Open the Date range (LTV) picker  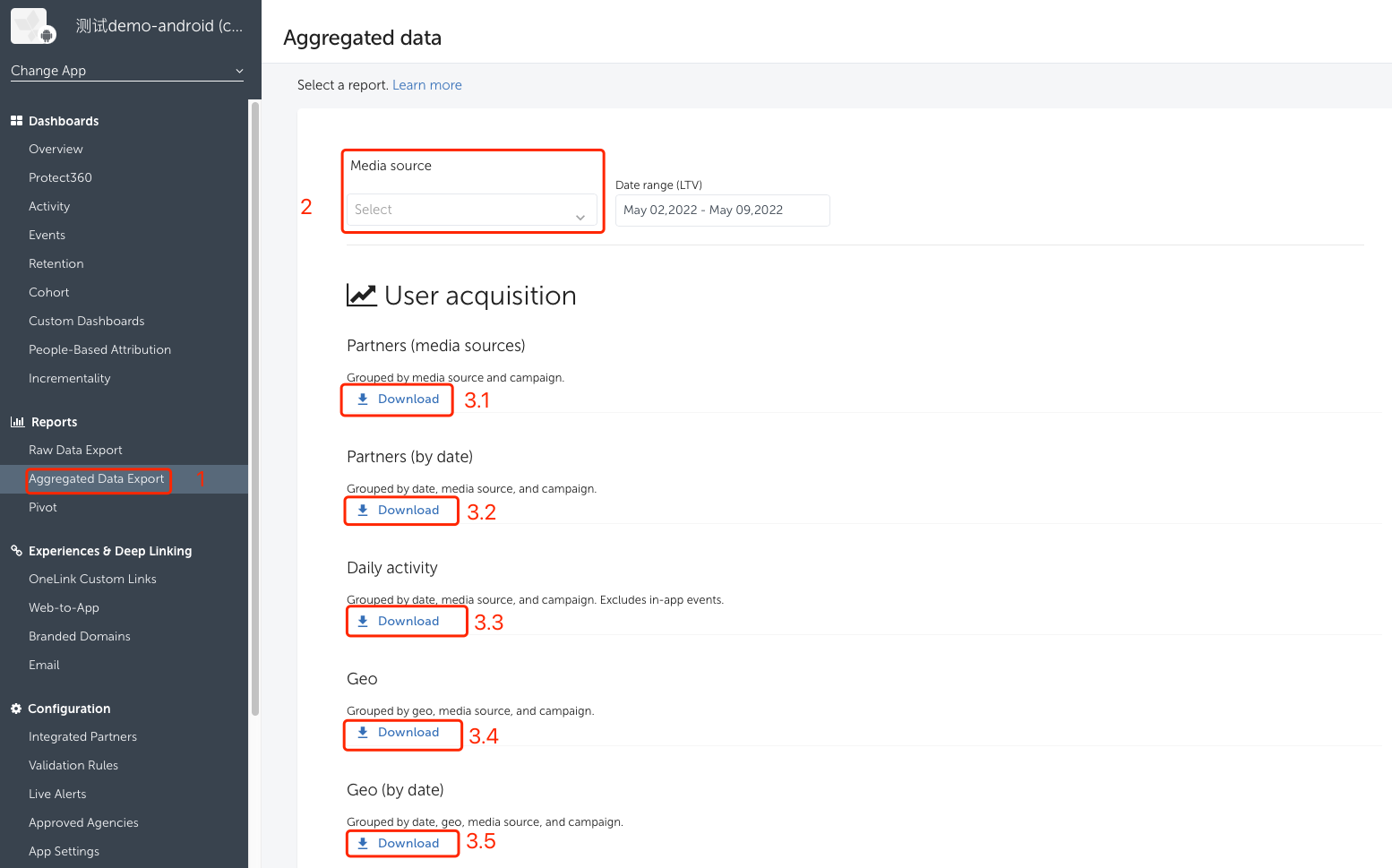(x=722, y=211)
